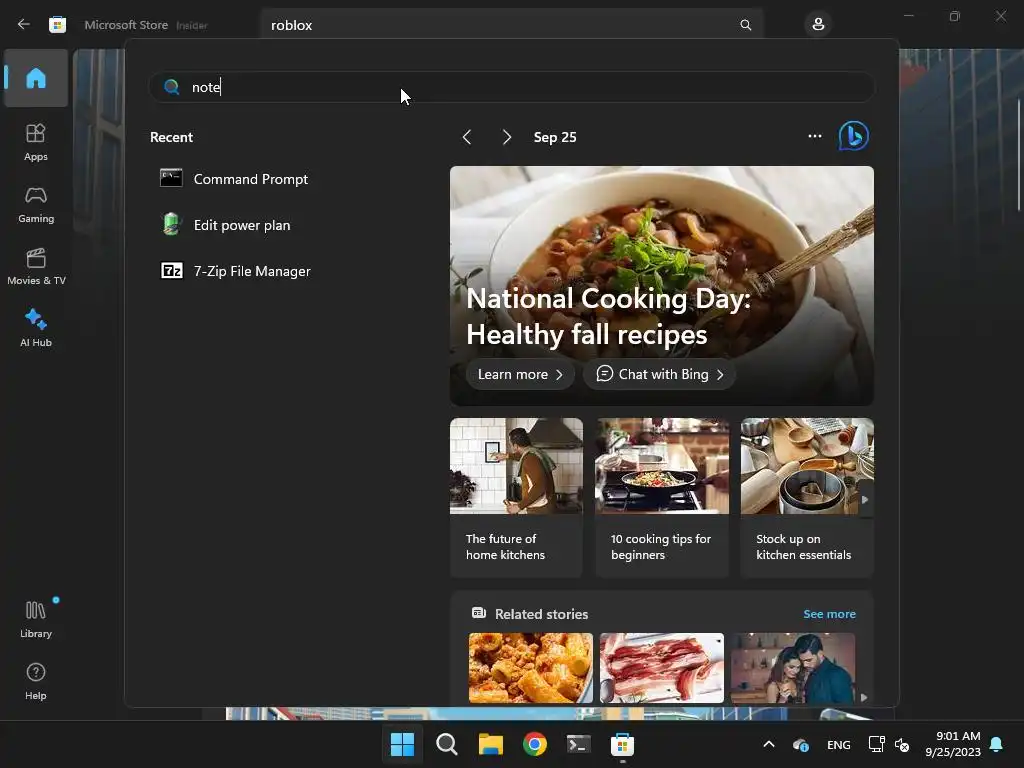Screen dimensions: 1024x768
Task: Open '10 cooking tips for beginners' card
Action: tap(662, 498)
